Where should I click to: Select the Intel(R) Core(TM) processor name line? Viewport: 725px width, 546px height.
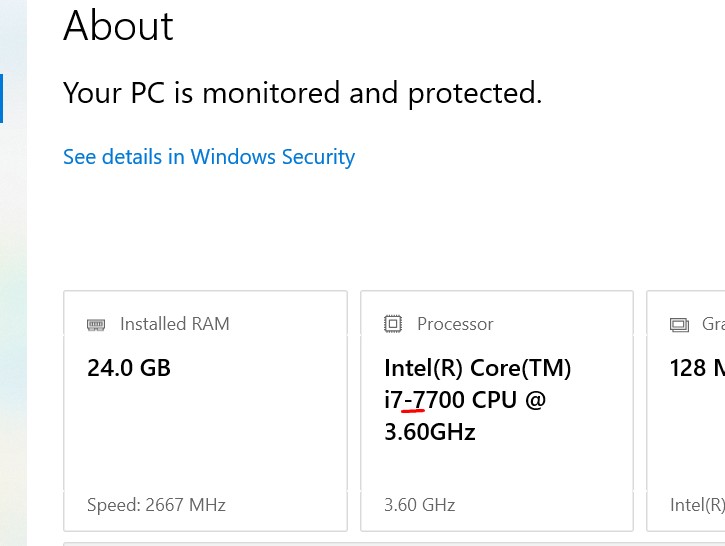pyautogui.click(x=478, y=368)
